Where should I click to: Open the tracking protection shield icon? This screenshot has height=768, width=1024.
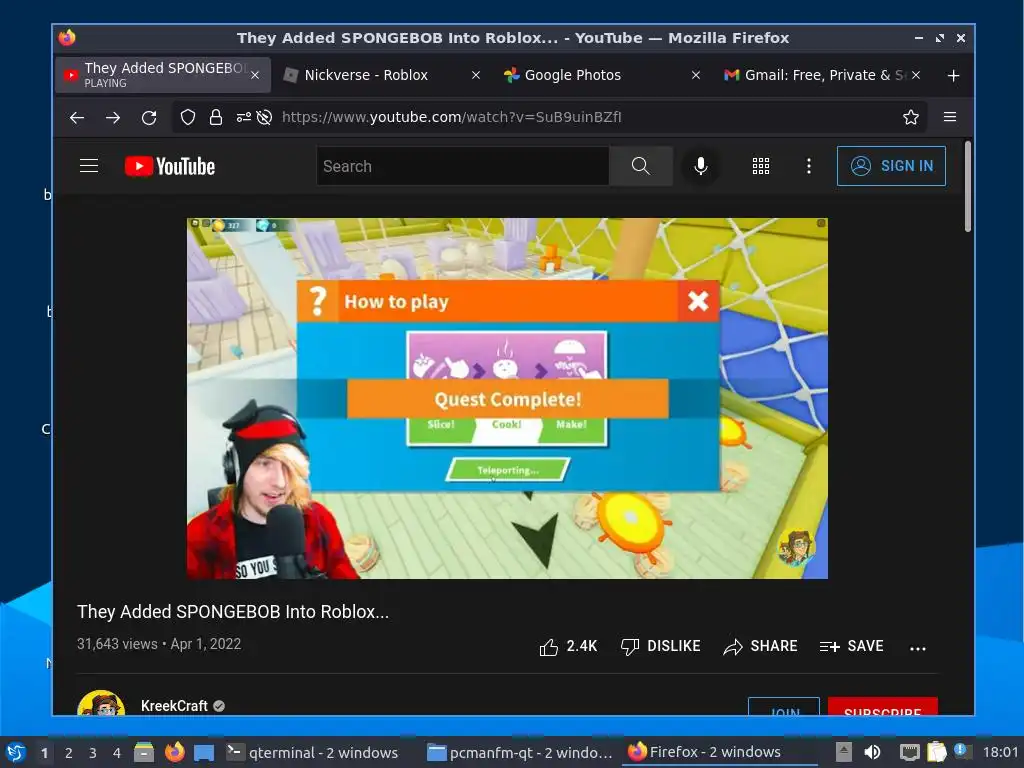click(x=188, y=118)
